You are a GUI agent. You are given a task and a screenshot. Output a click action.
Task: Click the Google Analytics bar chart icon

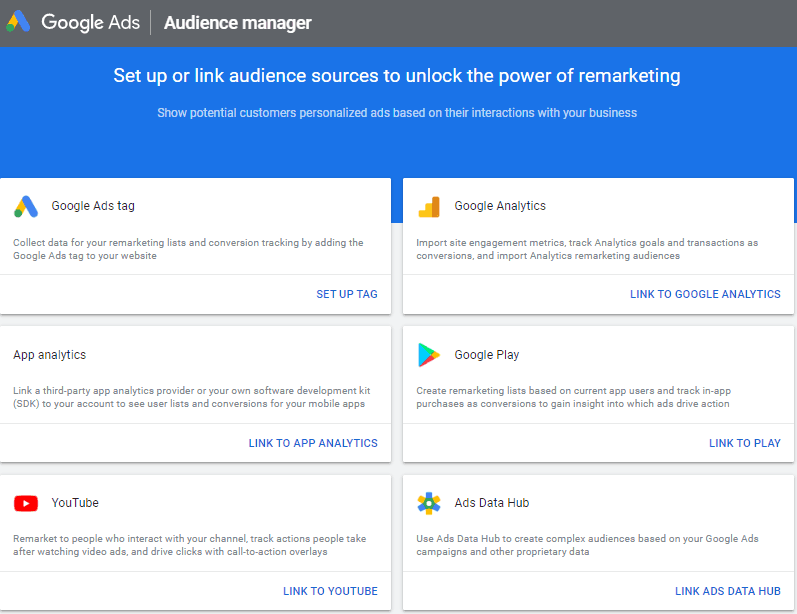coord(429,206)
